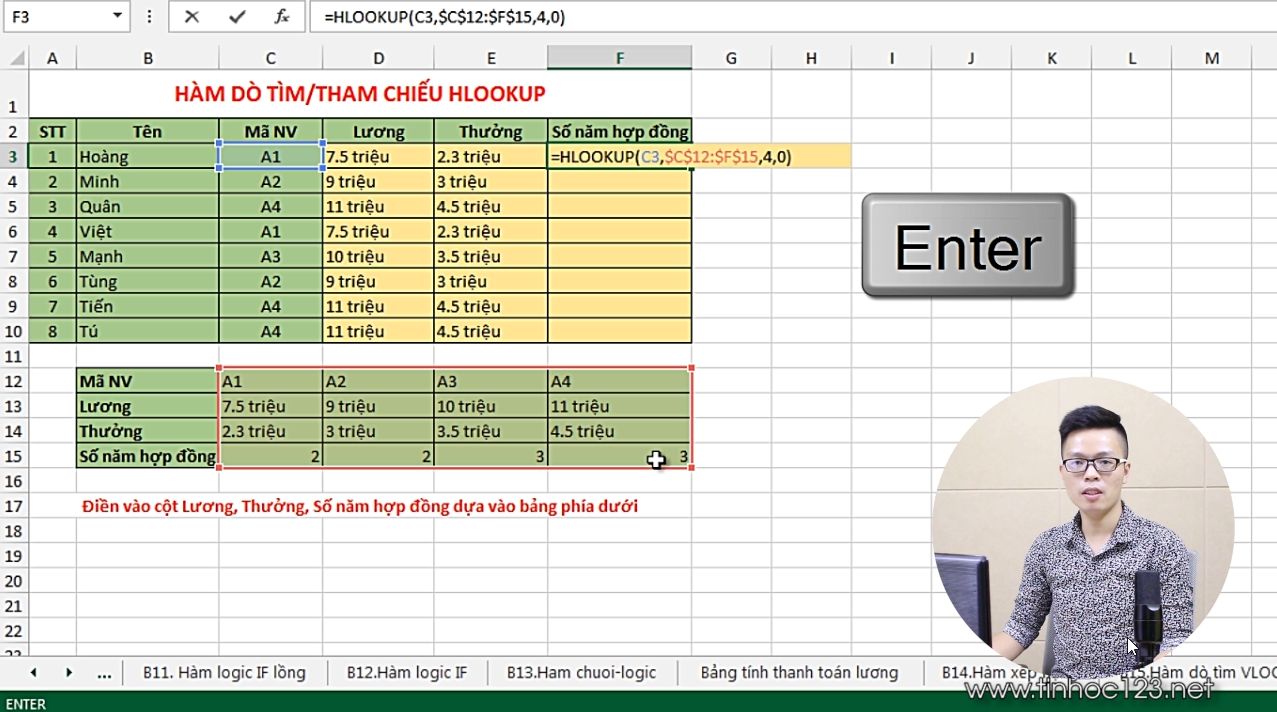The width and height of the screenshot is (1277, 712).
Task: Click cell C3 containing A1
Action: pos(270,157)
